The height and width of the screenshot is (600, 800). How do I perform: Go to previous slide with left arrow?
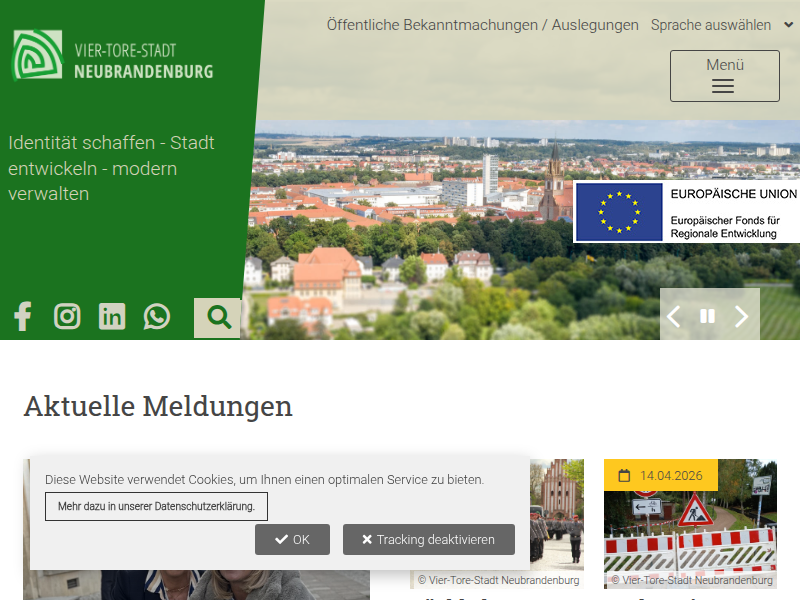pyautogui.click(x=674, y=317)
